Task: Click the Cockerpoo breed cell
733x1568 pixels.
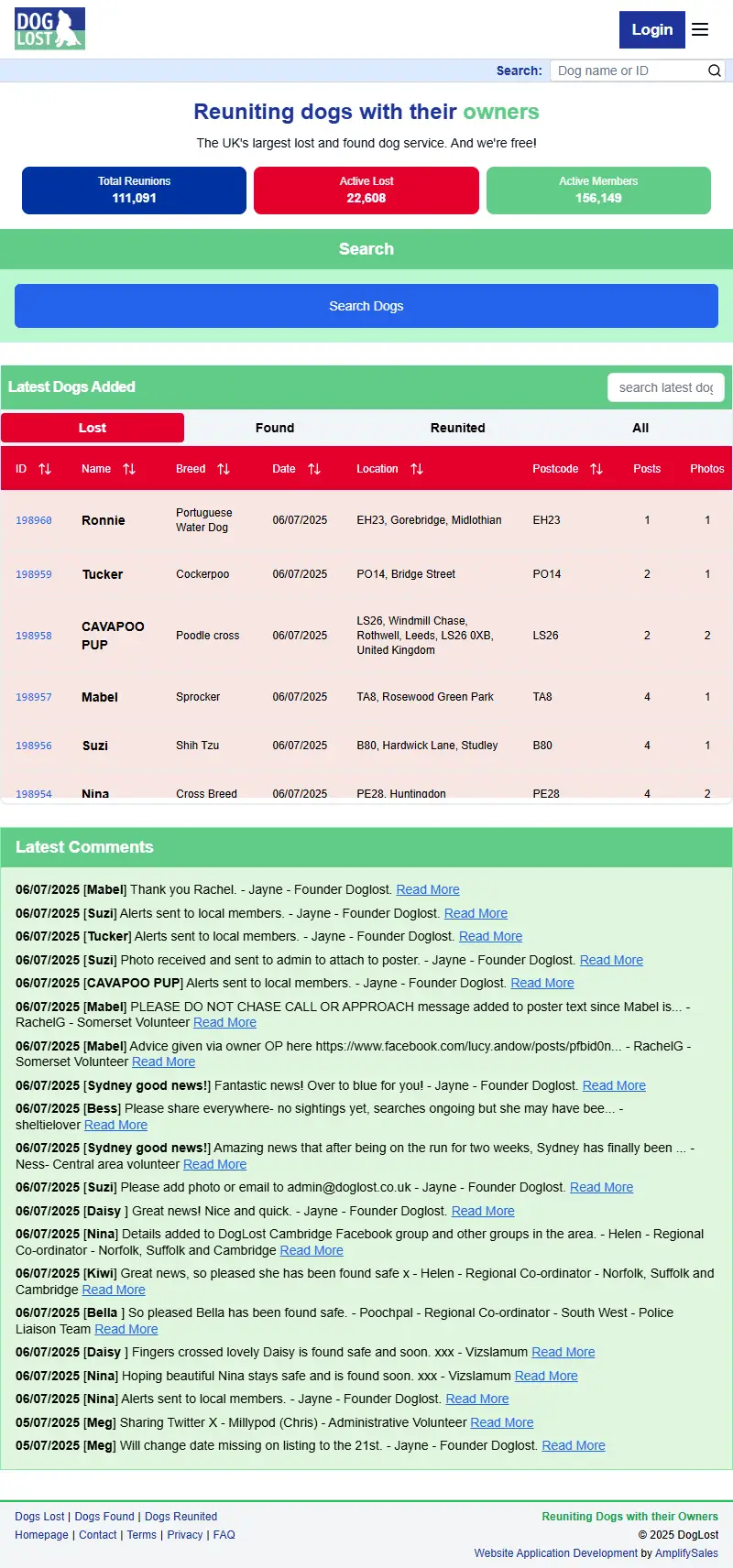Action: (202, 574)
